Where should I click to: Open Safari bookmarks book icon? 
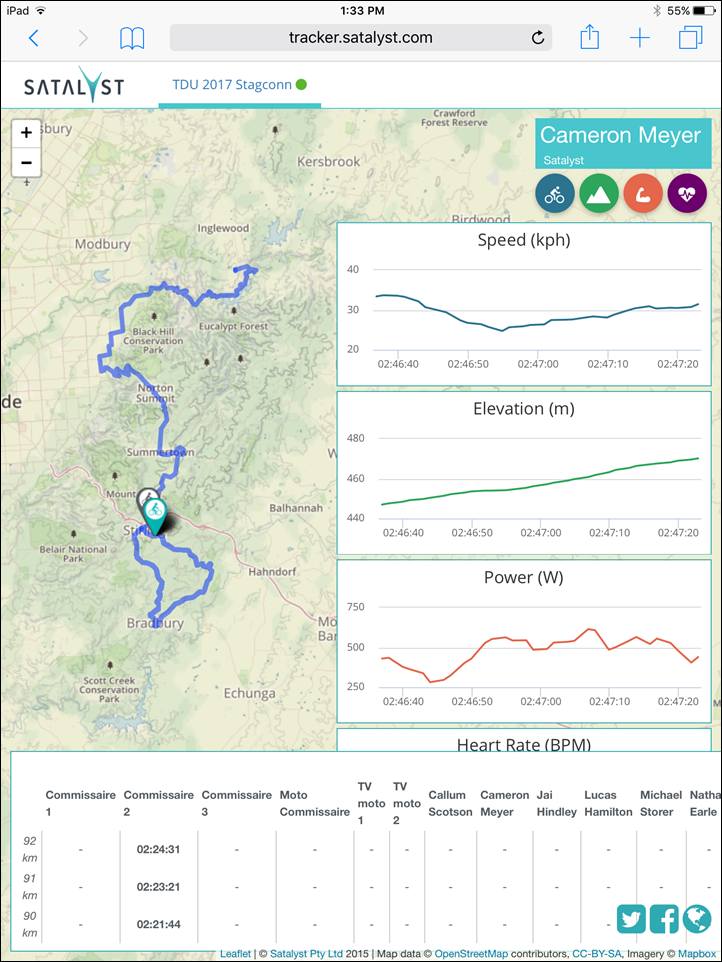132,38
